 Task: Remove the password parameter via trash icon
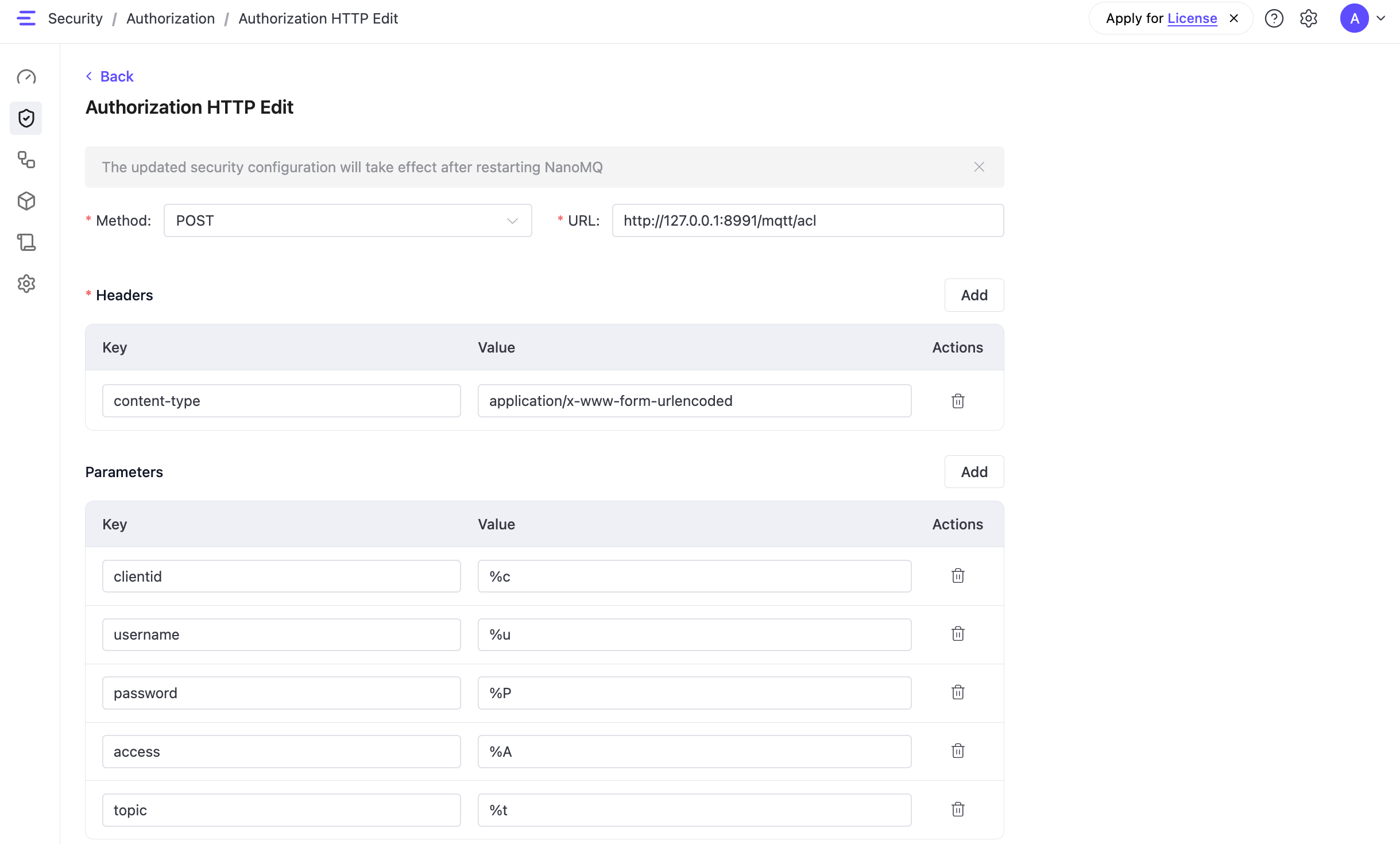[x=957, y=692]
